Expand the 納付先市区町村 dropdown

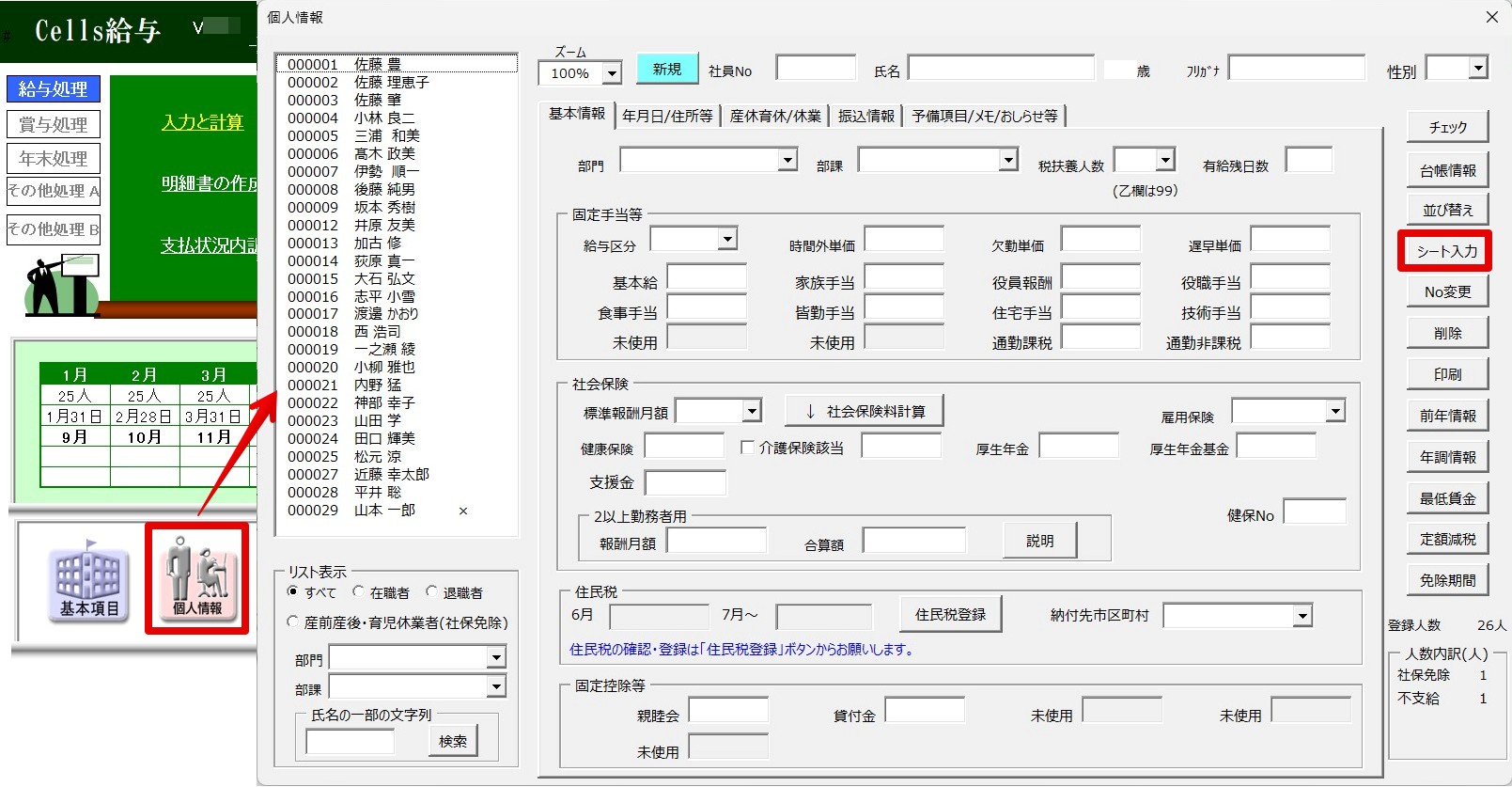coord(1302,617)
